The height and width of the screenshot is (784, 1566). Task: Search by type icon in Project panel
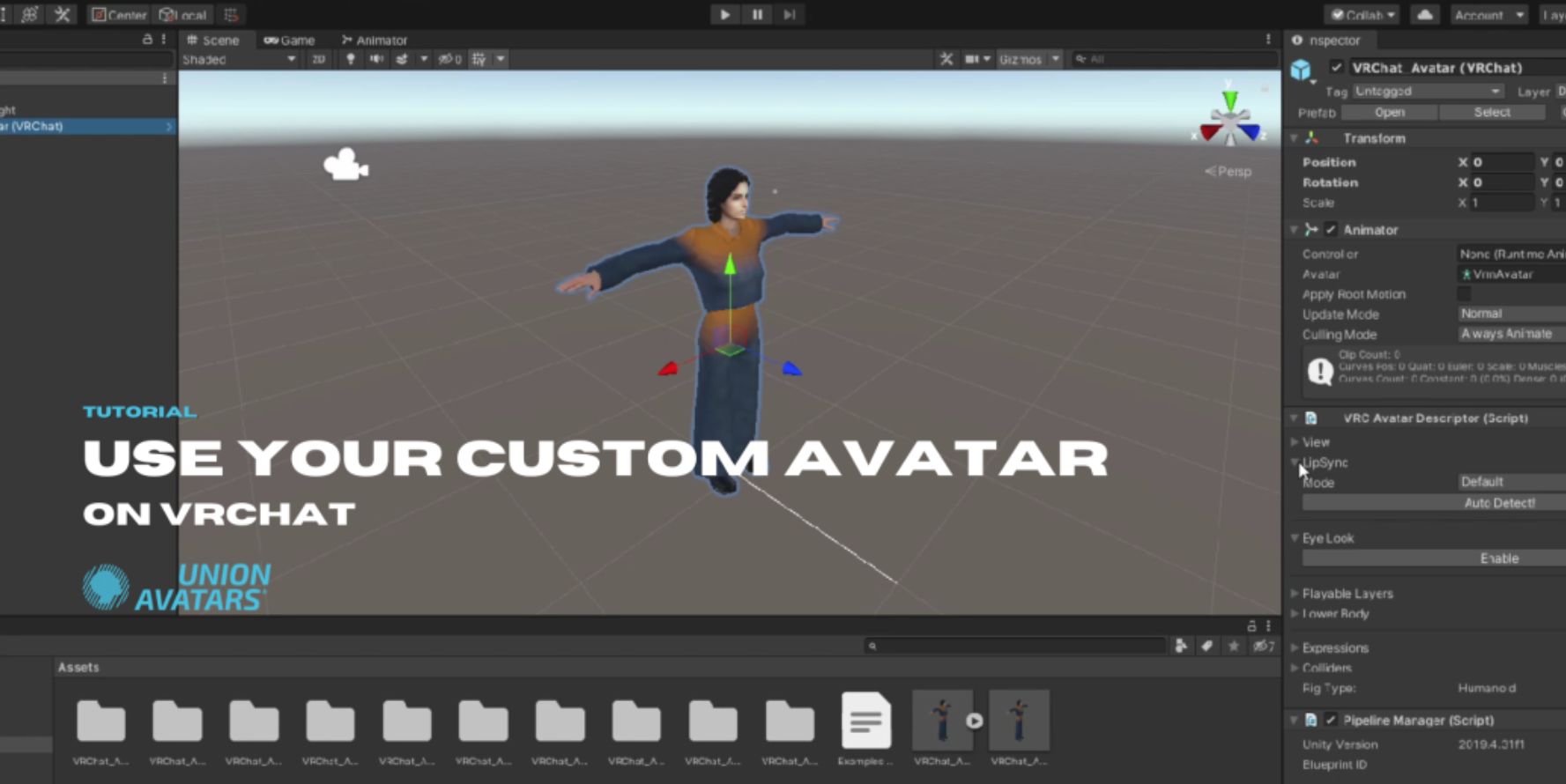click(1181, 647)
